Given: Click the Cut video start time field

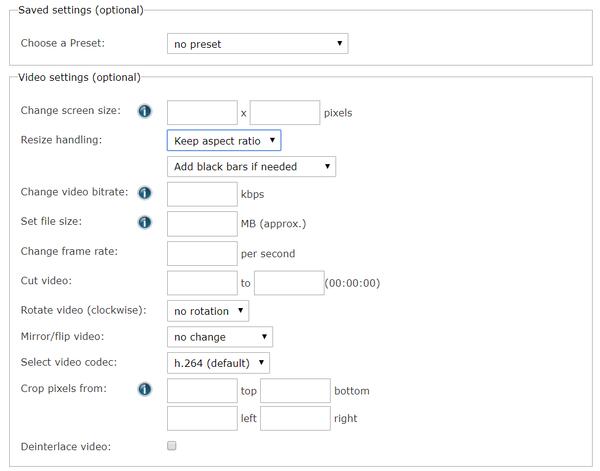Looking at the screenshot, I should pos(202,283).
